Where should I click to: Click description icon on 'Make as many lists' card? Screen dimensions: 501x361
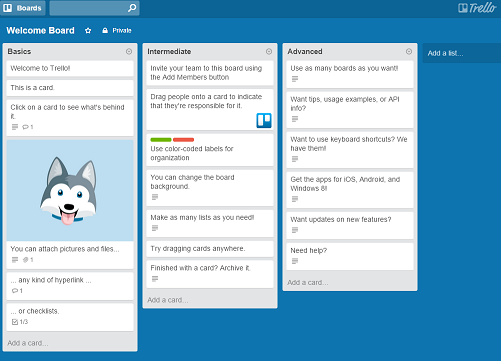(x=155, y=228)
